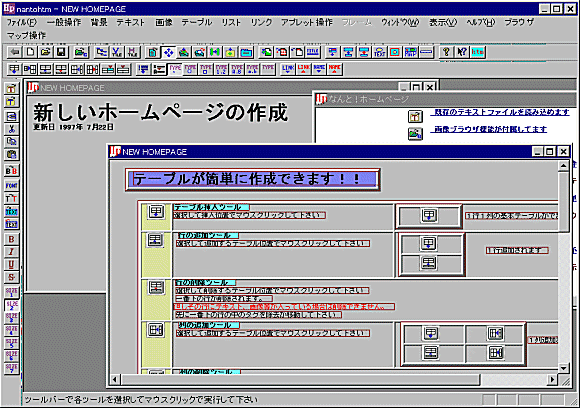Viewport: 580px width, 408px height.
Task: Create a new page with the blank document icon
Action: pyautogui.click(x=30, y=52)
